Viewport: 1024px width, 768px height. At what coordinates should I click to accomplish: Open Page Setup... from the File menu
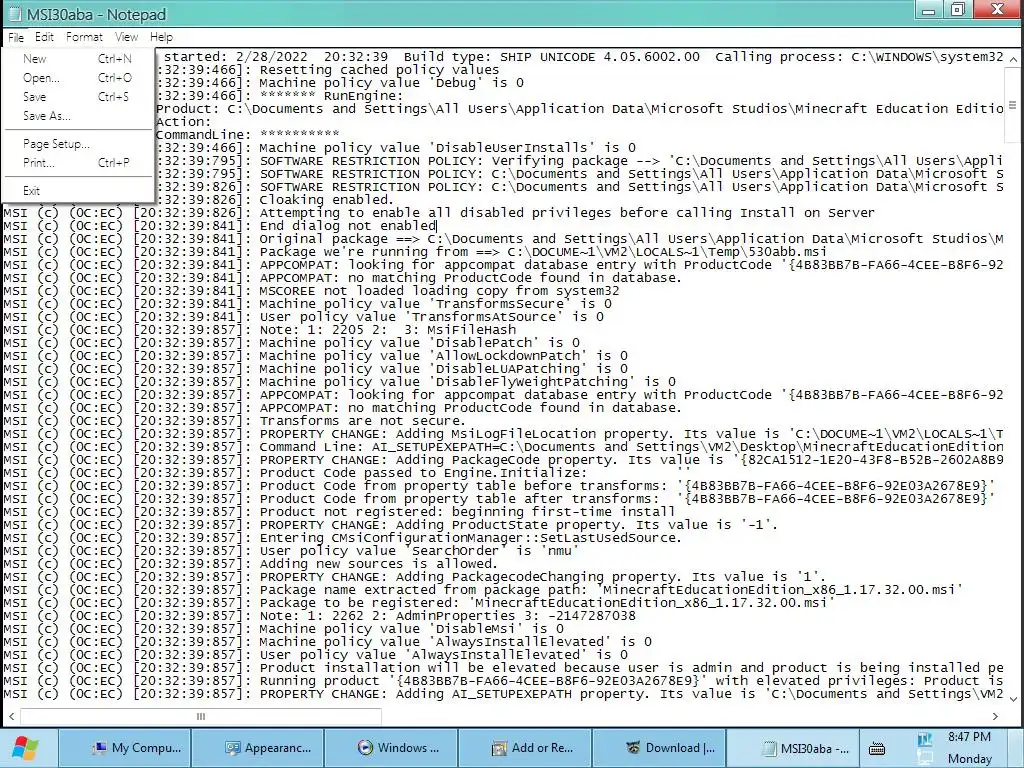(x=78, y=144)
